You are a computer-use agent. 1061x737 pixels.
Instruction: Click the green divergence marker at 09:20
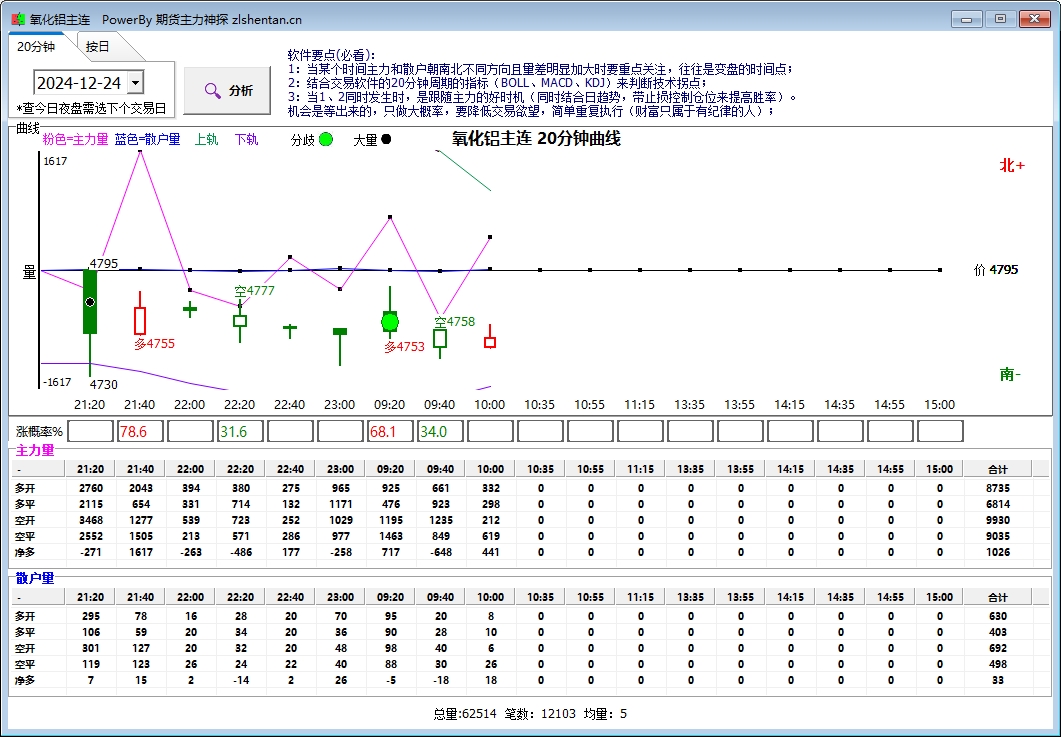pyautogui.click(x=390, y=321)
